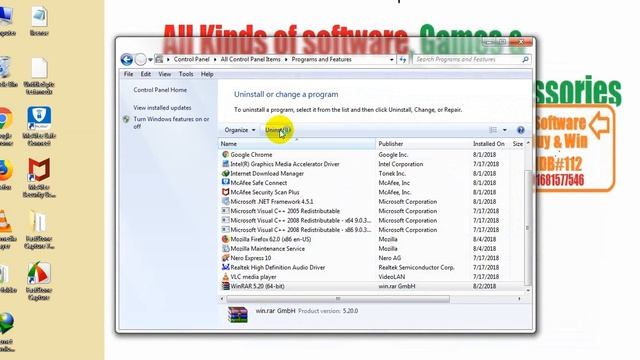Select McAfee Security Scan Plus icon
Image resolution: width=640 pixels, height=360 pixels.
click(225, 192)
